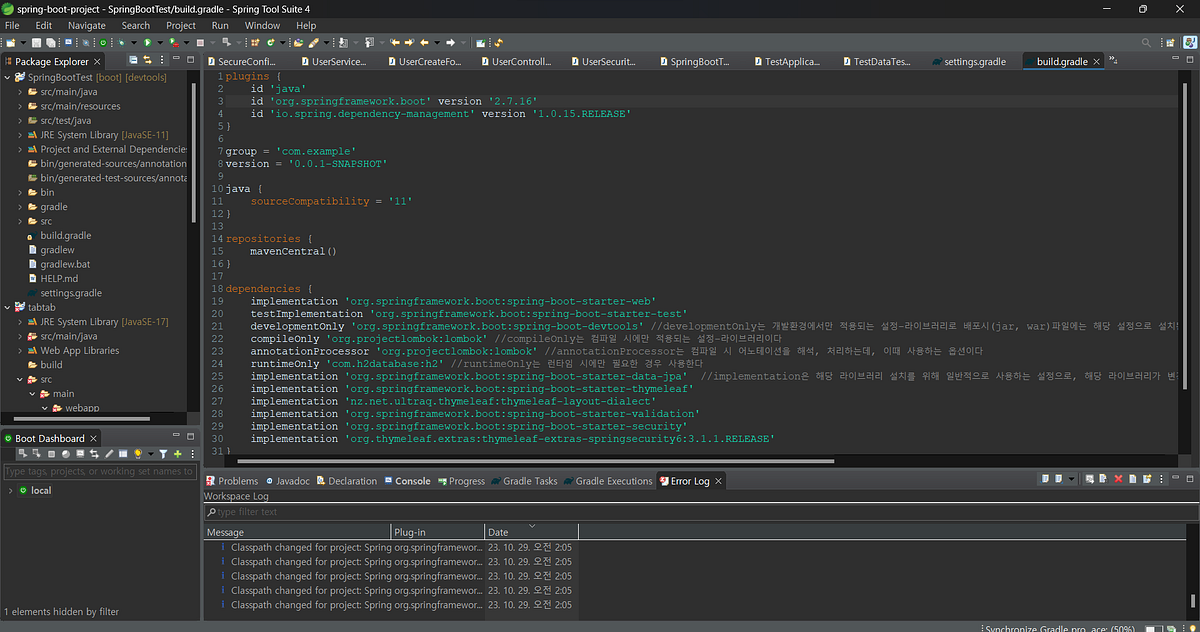This screenshot has height=632, width=1200.
Task: Toggle Link with Editor in Boot Dashboard
Action: pos(94,453)
